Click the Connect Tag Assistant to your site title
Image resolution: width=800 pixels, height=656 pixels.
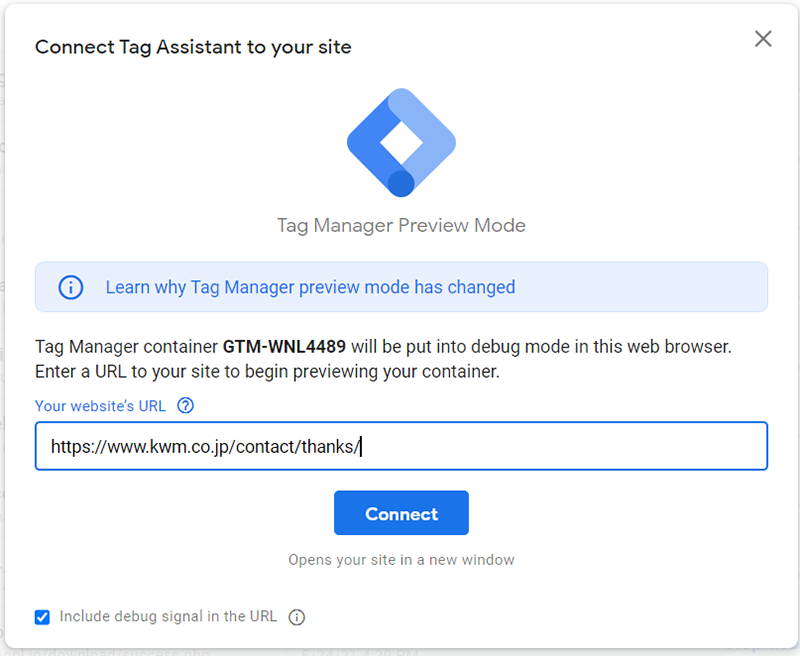pyautogui.click(x=193, y=47)
